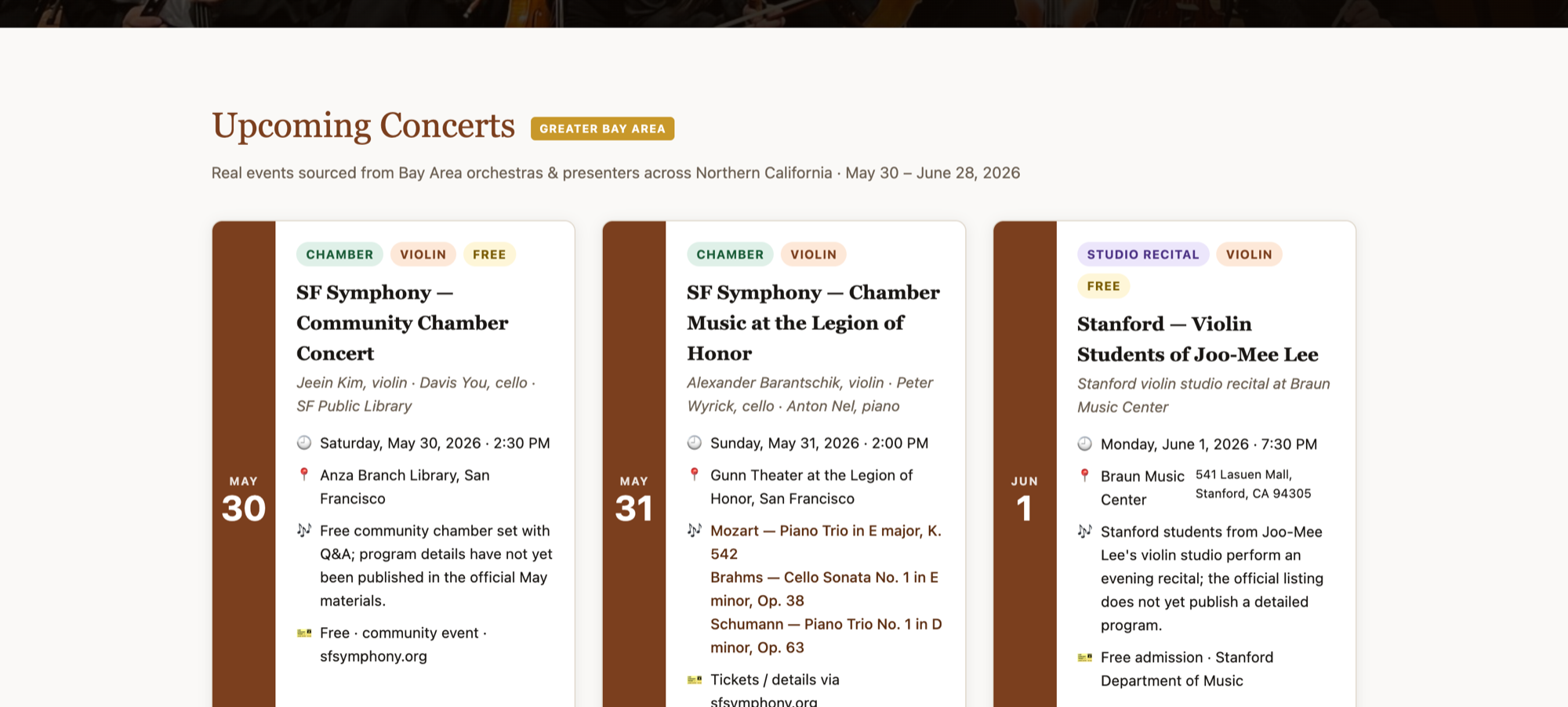Select the Free tag on the May 30 card
1568x707 pixels.
[489, 254]
